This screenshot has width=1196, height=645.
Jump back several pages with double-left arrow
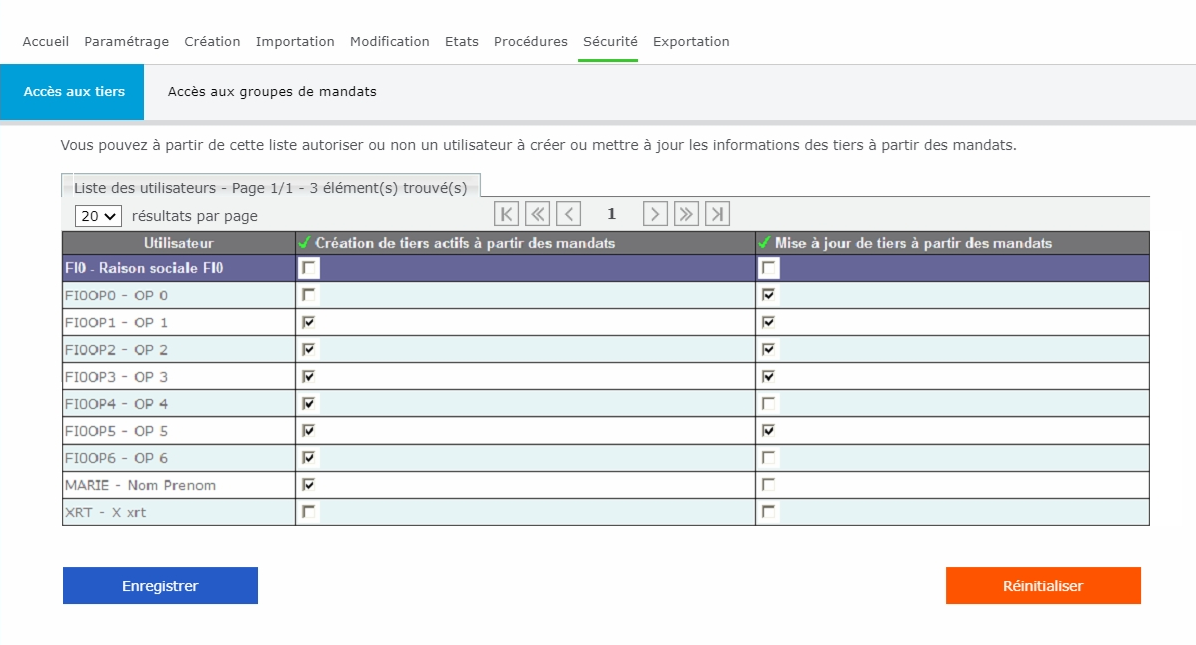tap(538, 214)
